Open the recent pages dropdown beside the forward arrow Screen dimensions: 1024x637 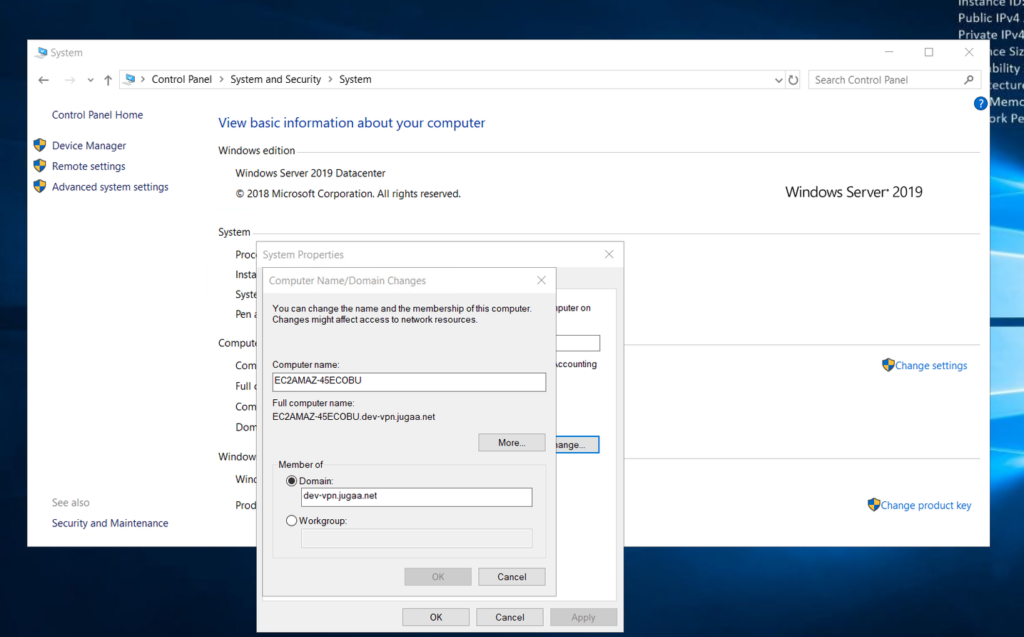click(x=90, y=79)
